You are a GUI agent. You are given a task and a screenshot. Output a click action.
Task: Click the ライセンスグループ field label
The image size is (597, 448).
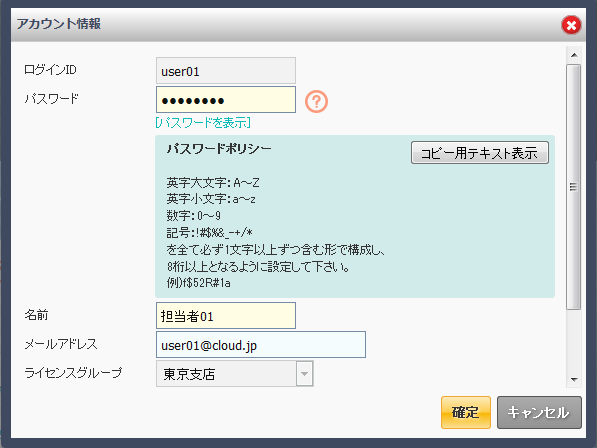[x=73, y=373]
